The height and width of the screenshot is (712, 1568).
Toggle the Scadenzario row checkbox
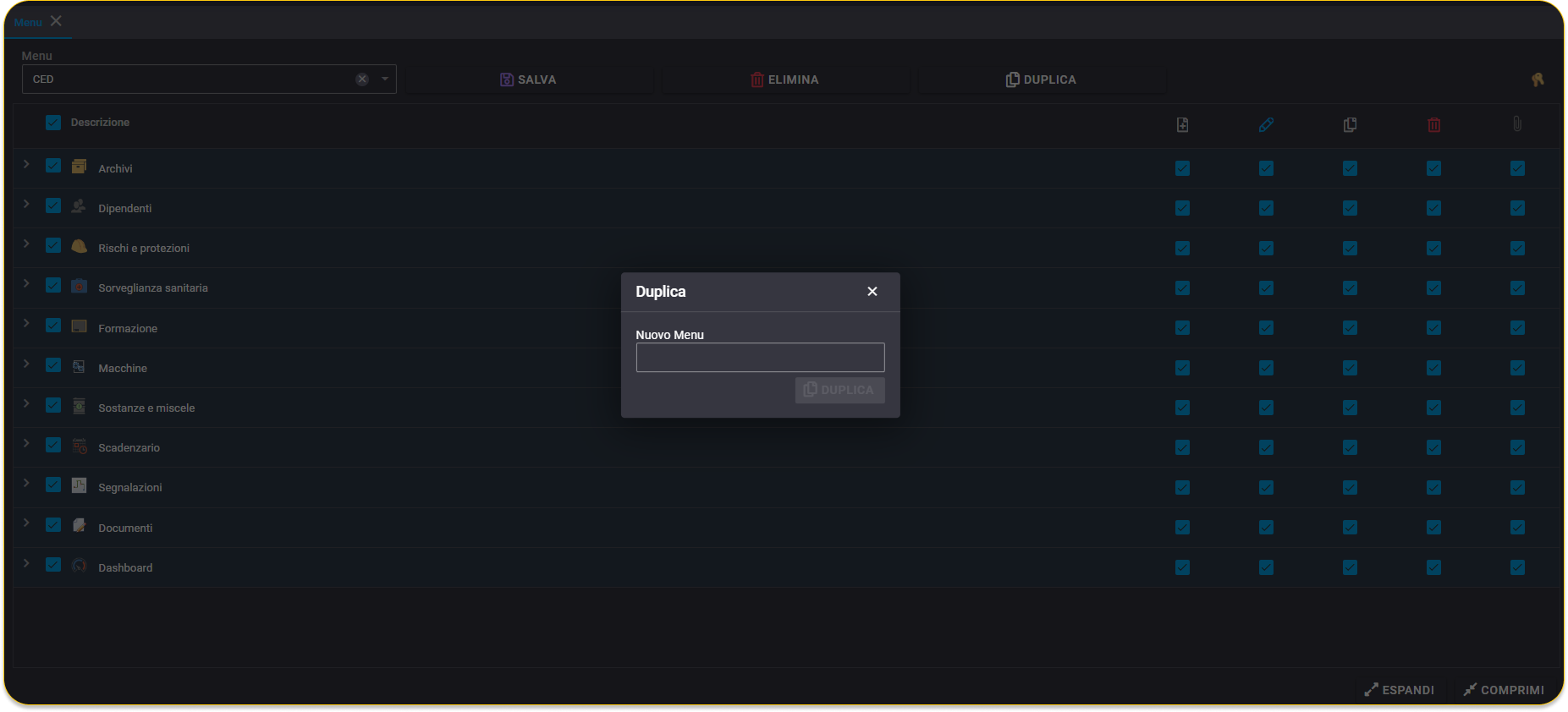pos(53,445)
